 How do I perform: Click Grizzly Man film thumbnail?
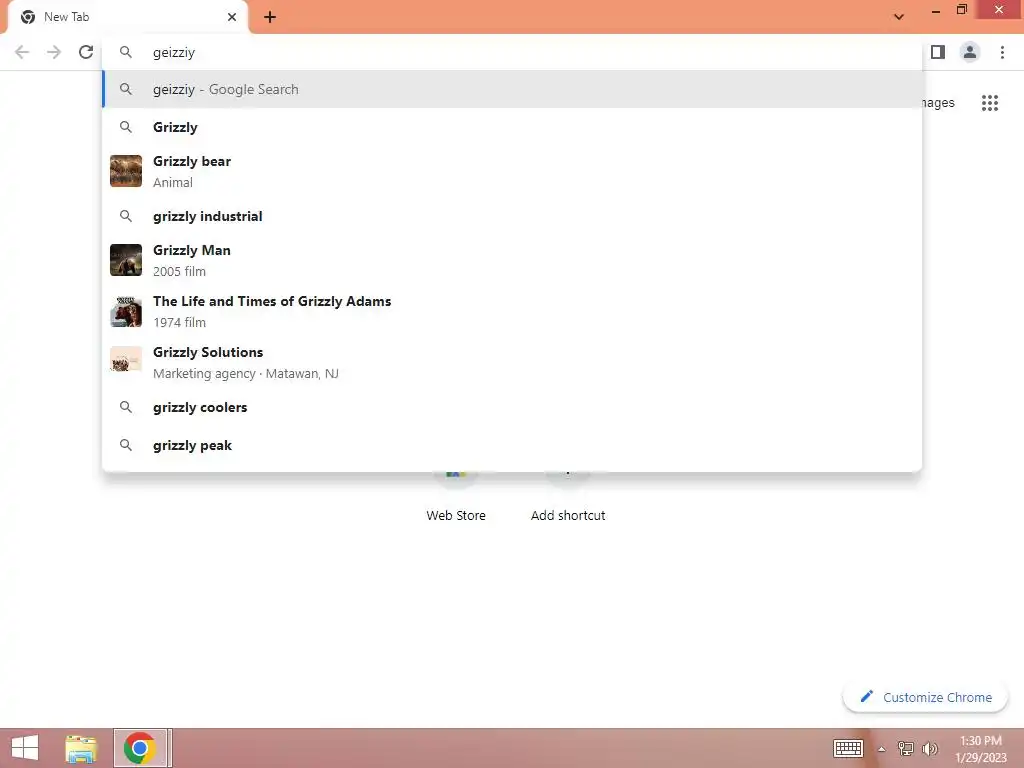coord(126,260)
